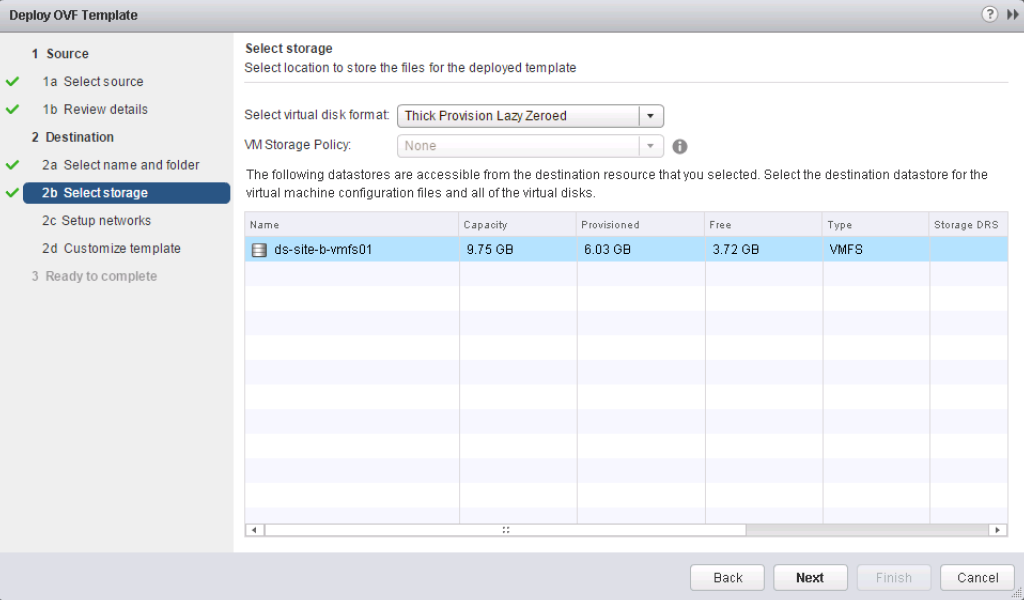Open the help question mark icon
Image resolution: width=1024 pixels, height=600 pixels.
click(x=989, y=14)
